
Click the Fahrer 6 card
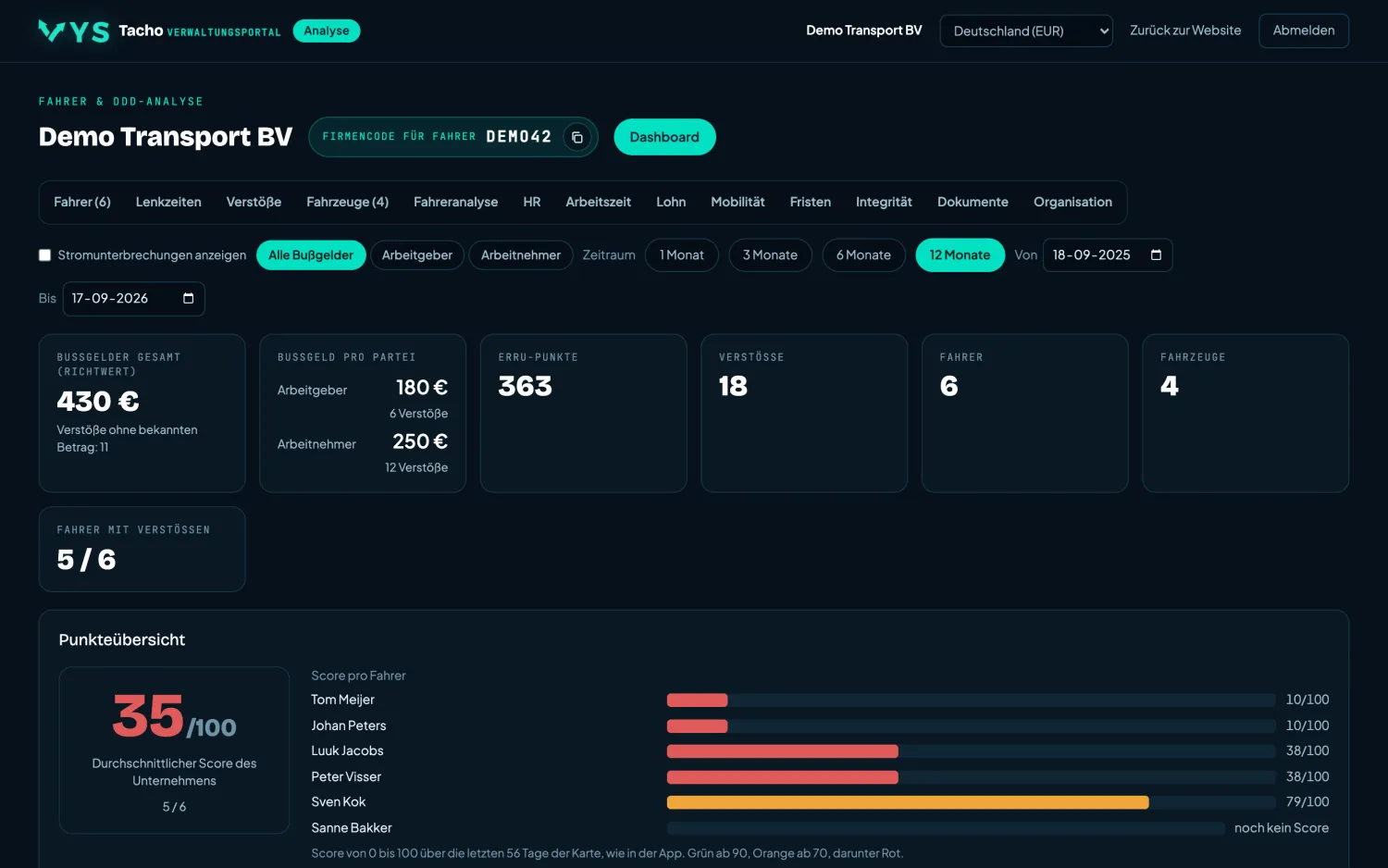(x=1025, y=414)
